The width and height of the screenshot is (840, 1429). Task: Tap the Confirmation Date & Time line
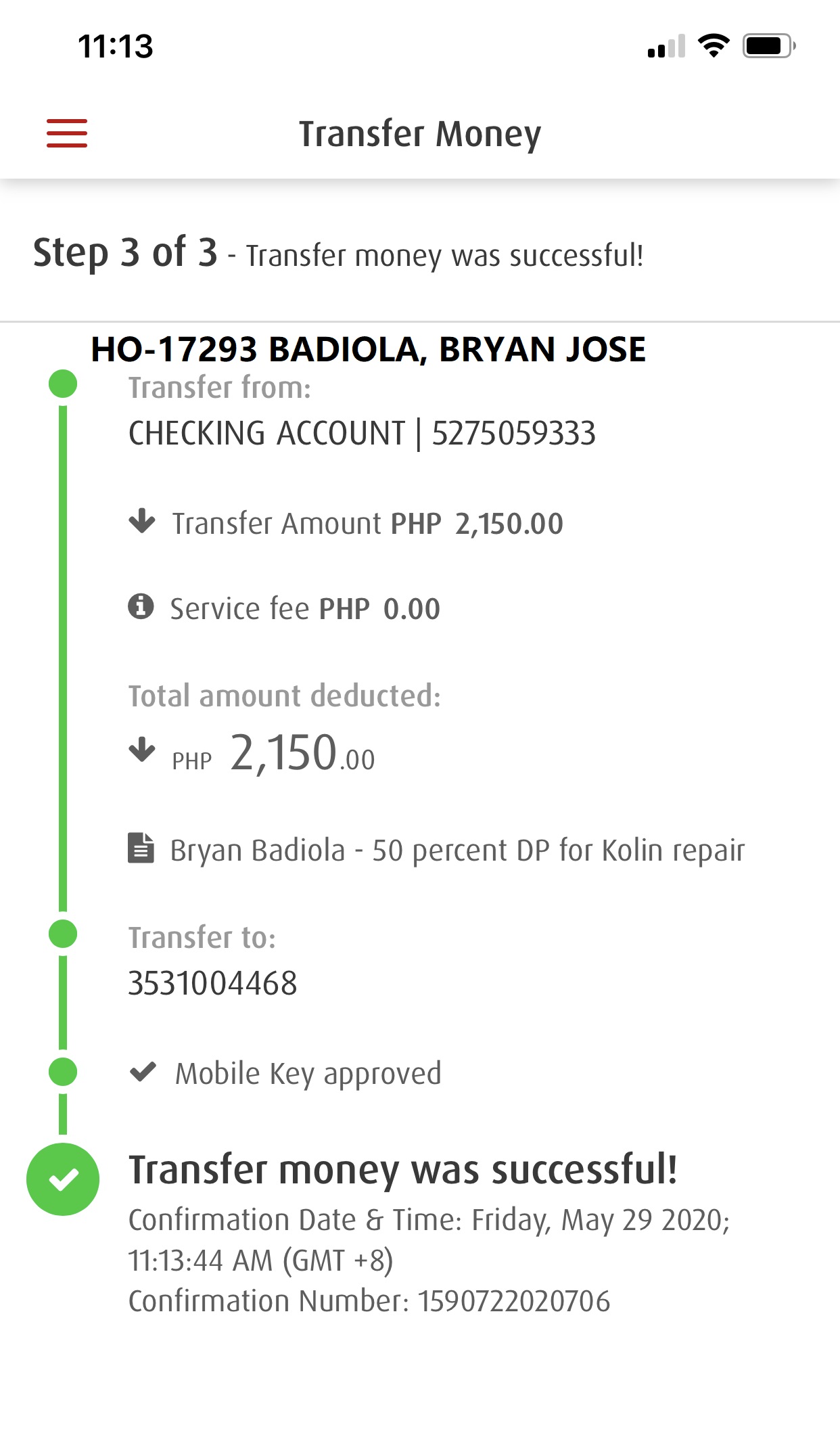click(x=429, y=1220)
